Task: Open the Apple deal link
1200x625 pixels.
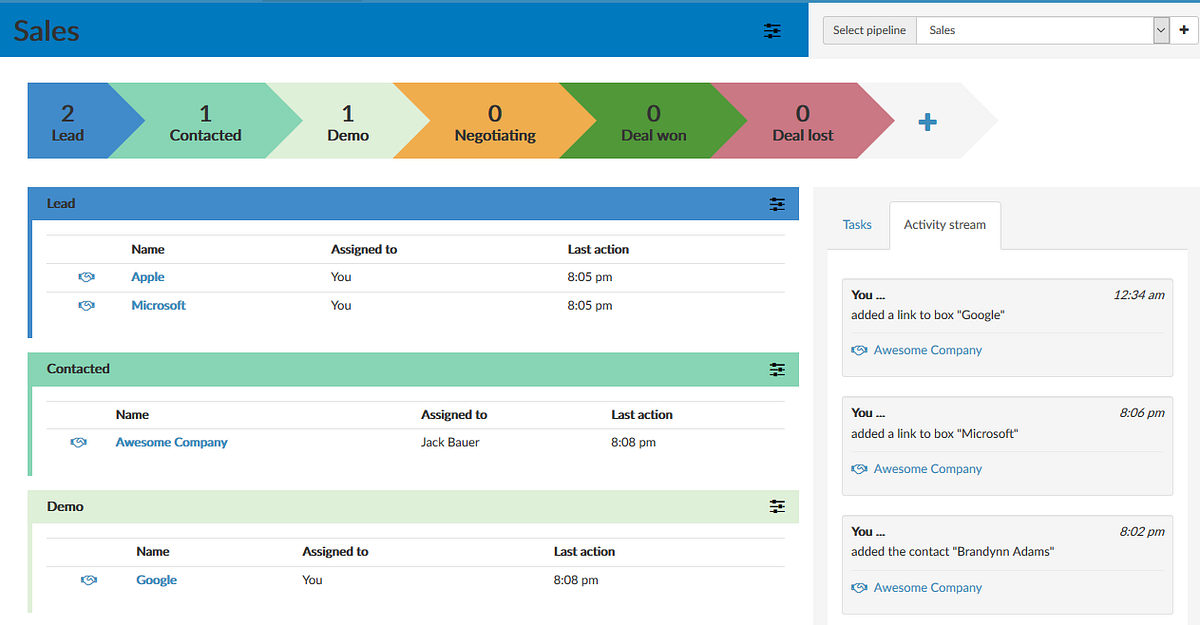Action: [x=148, y=277]
